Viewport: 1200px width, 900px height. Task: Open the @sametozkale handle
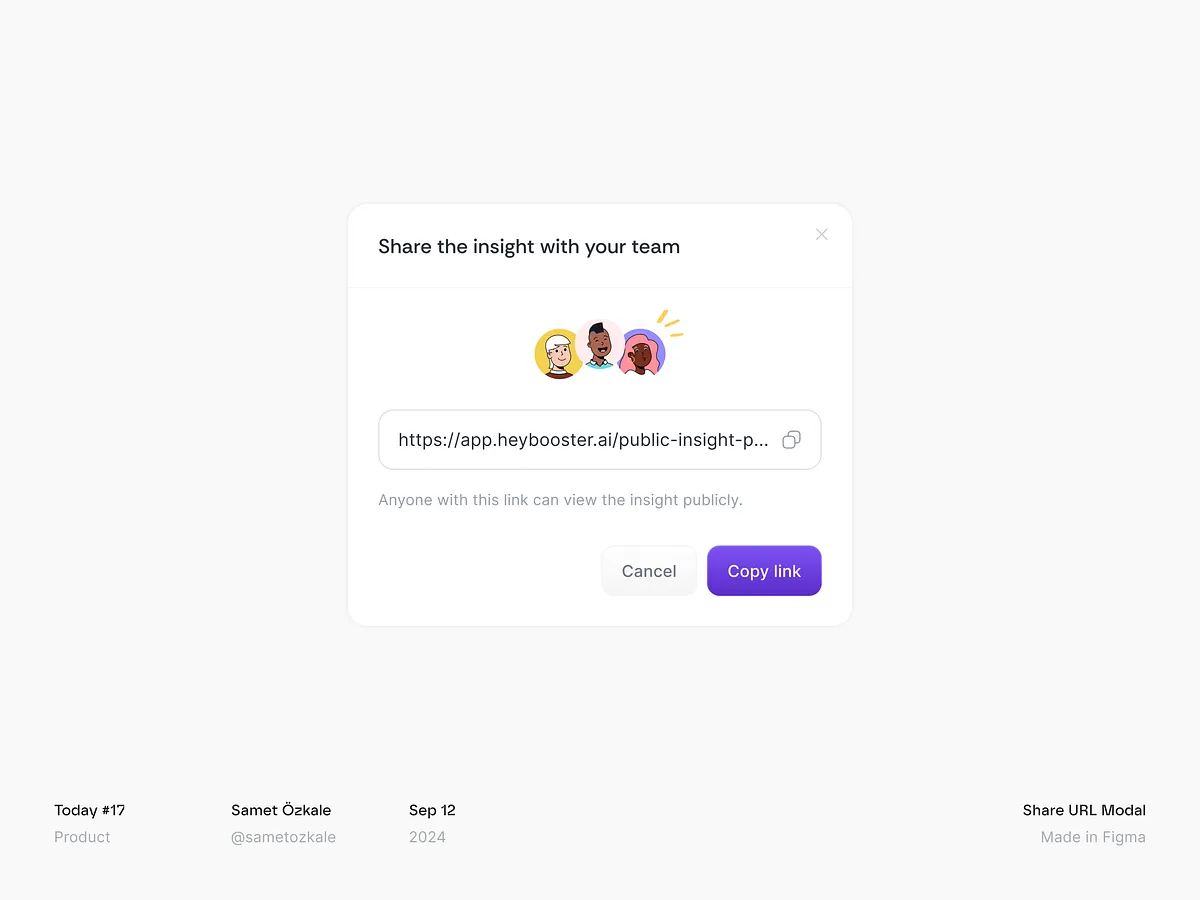pos(283,837)
